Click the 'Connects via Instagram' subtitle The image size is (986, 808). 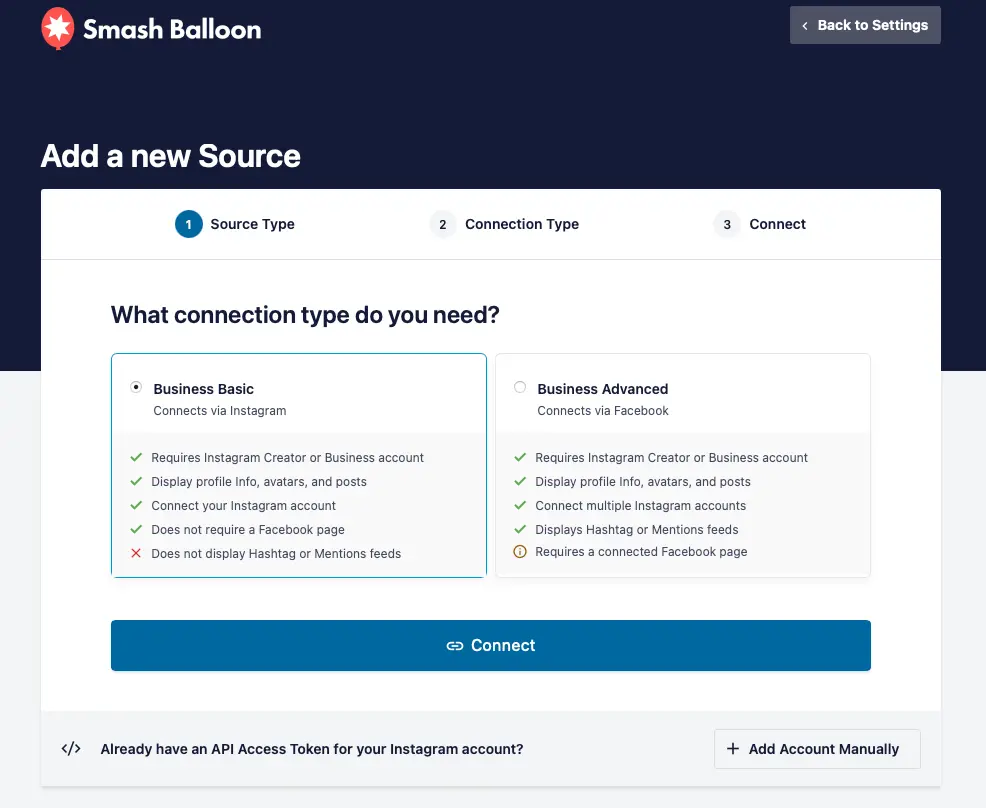pos(220,411)
